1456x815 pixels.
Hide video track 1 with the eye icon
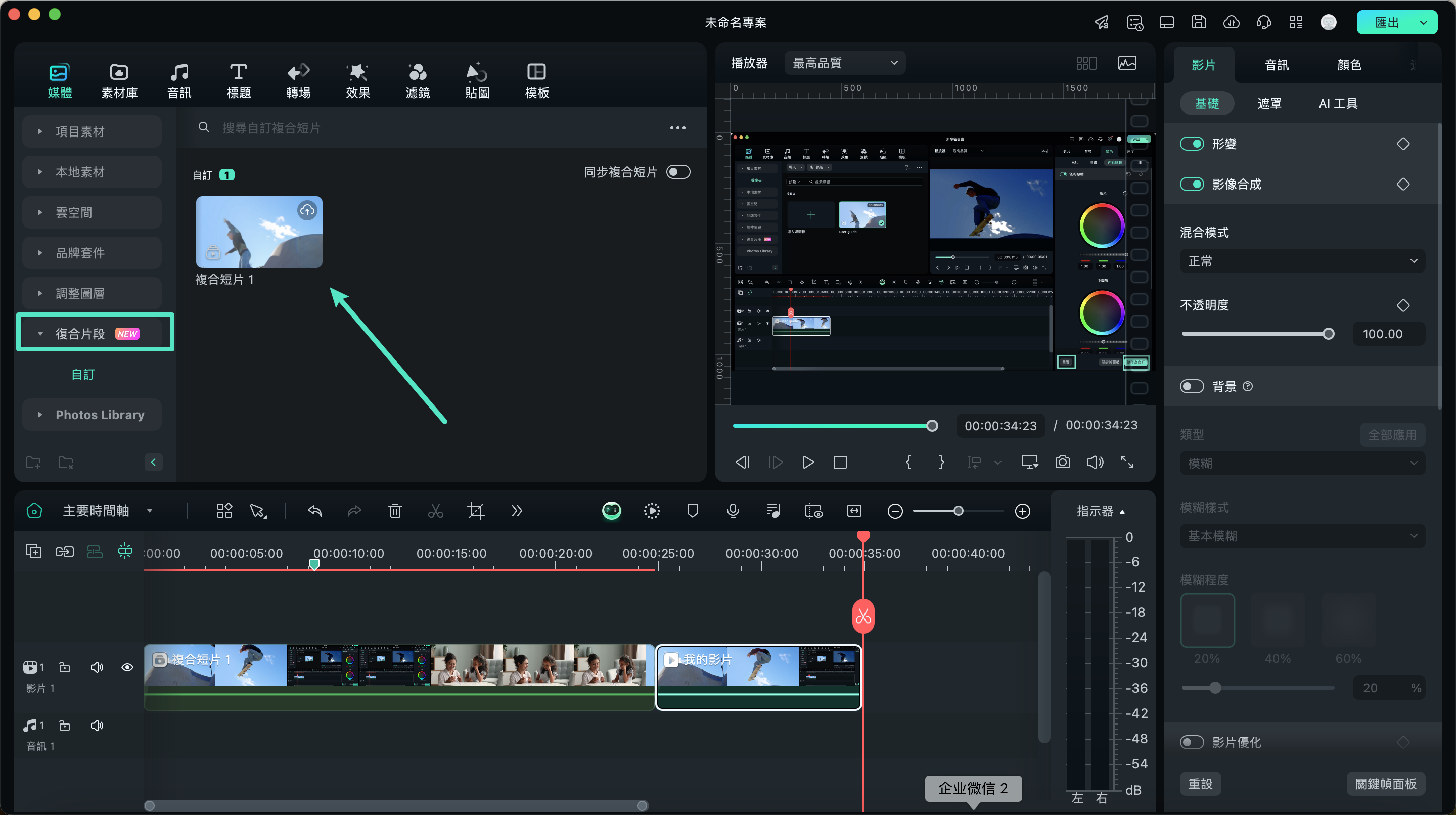pos(127,667)
